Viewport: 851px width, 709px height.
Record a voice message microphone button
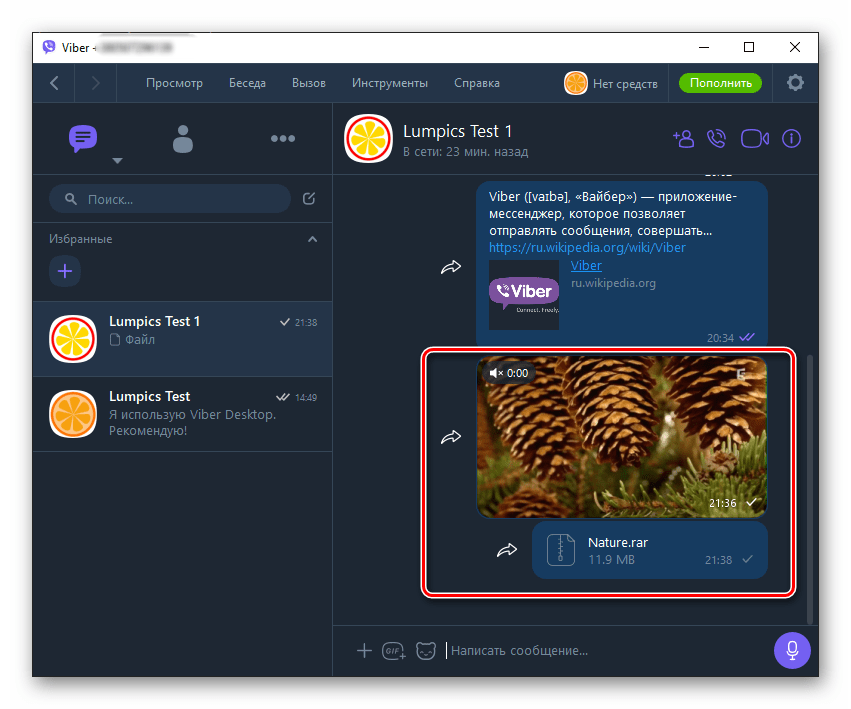pyautogui.click(x=792, y=650)
